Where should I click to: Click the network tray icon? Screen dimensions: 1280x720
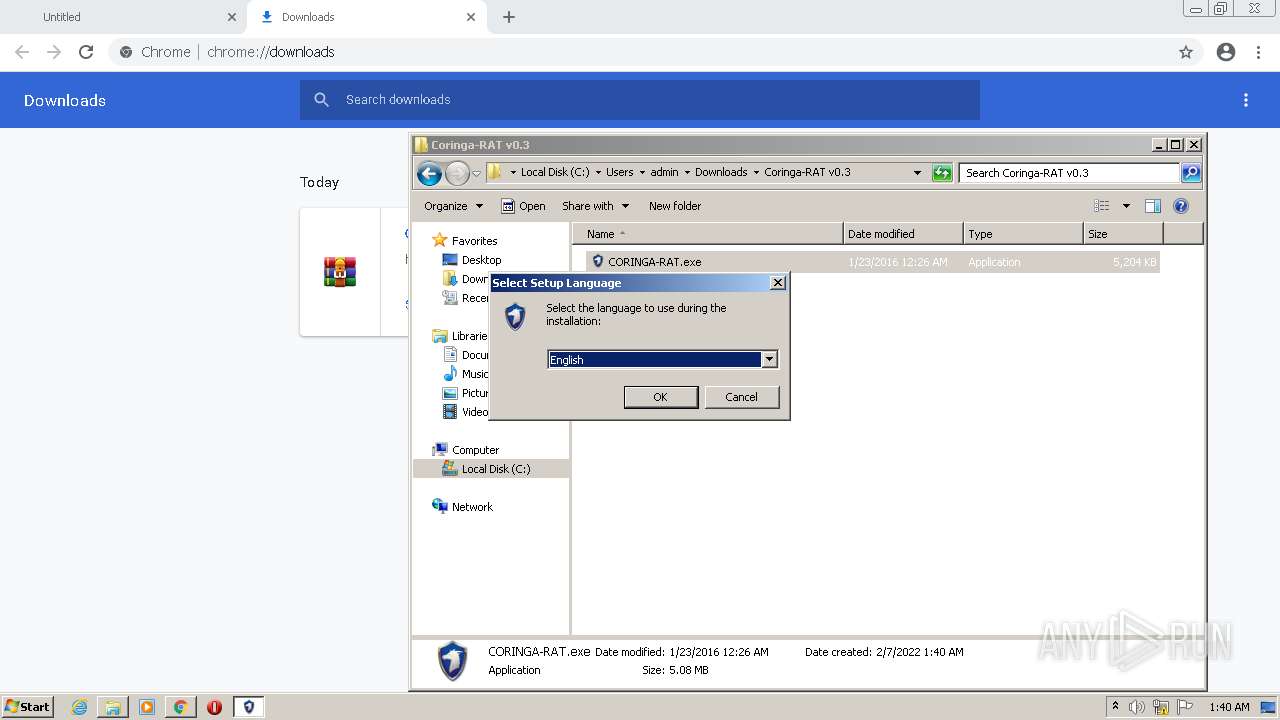point(1161,707)
